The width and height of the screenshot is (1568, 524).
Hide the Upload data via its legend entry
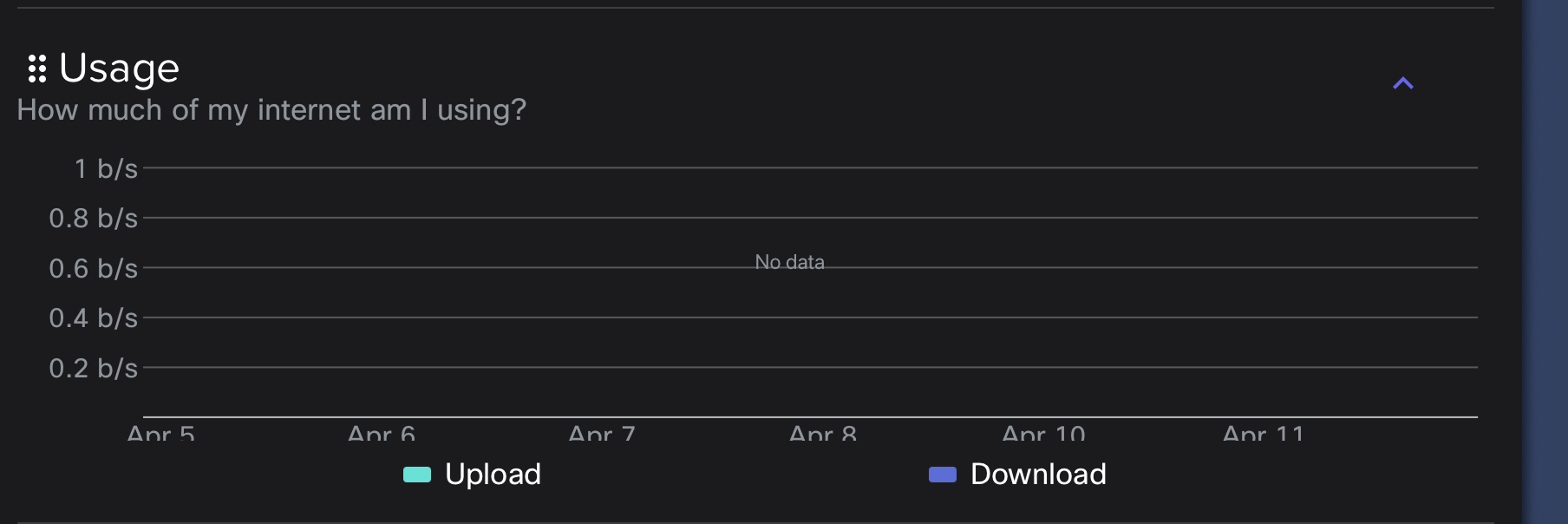pyautogui.click(x=471, y=475)
